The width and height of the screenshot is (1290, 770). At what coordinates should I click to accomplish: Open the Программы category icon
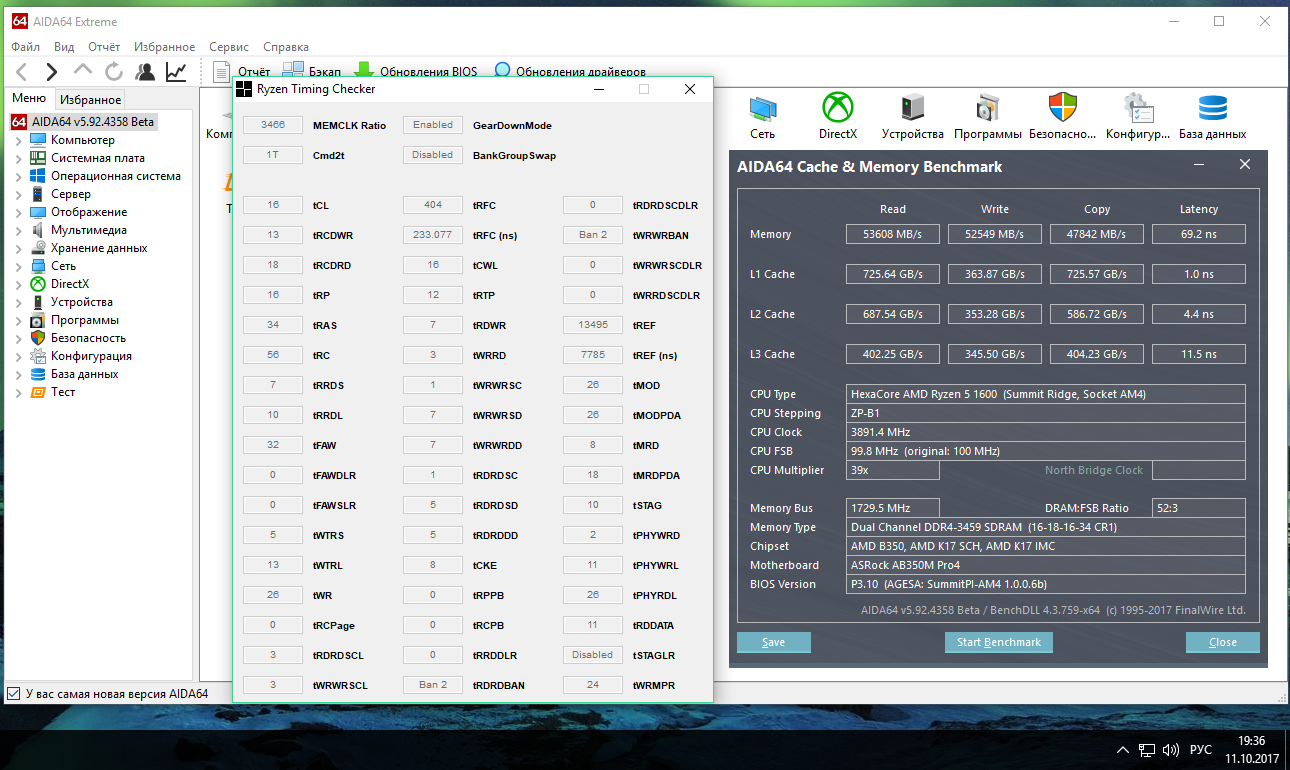[987, 115]
